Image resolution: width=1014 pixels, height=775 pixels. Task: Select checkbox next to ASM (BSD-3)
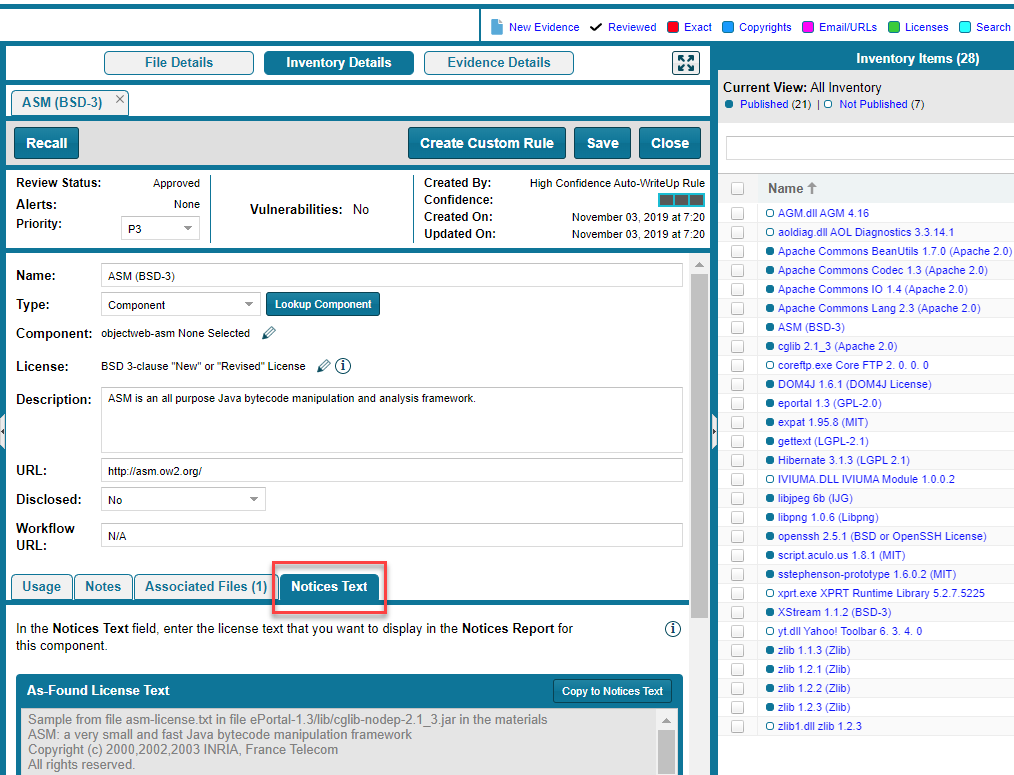click(737, 327)
